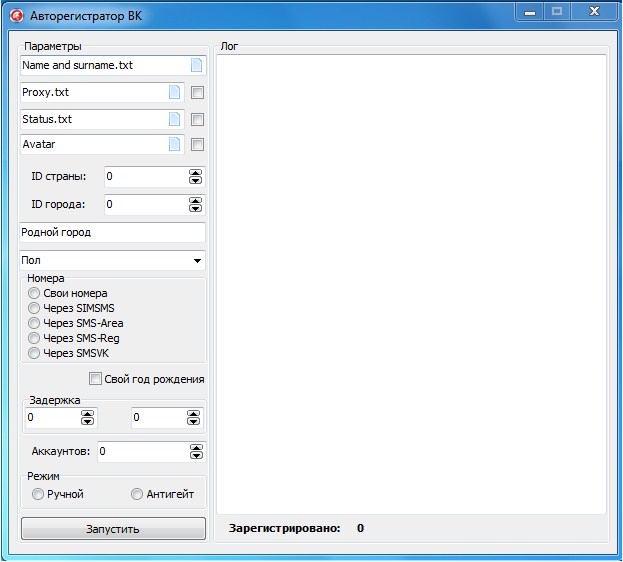Check the Свой год рождения box

[x=95, y=379]
